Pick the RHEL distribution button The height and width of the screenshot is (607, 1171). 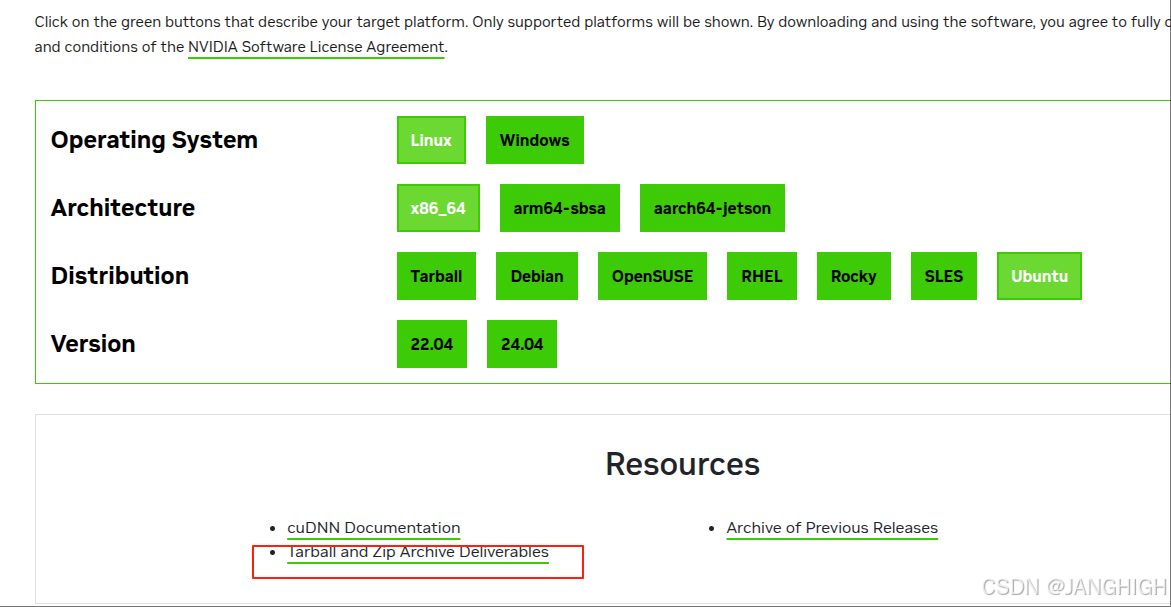pyautogui.click(x=762, y=276)
